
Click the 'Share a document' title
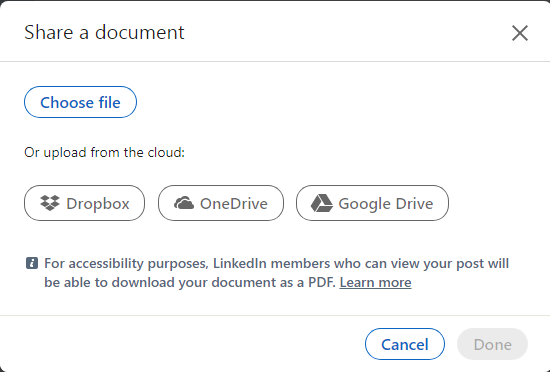click(104, 33)
